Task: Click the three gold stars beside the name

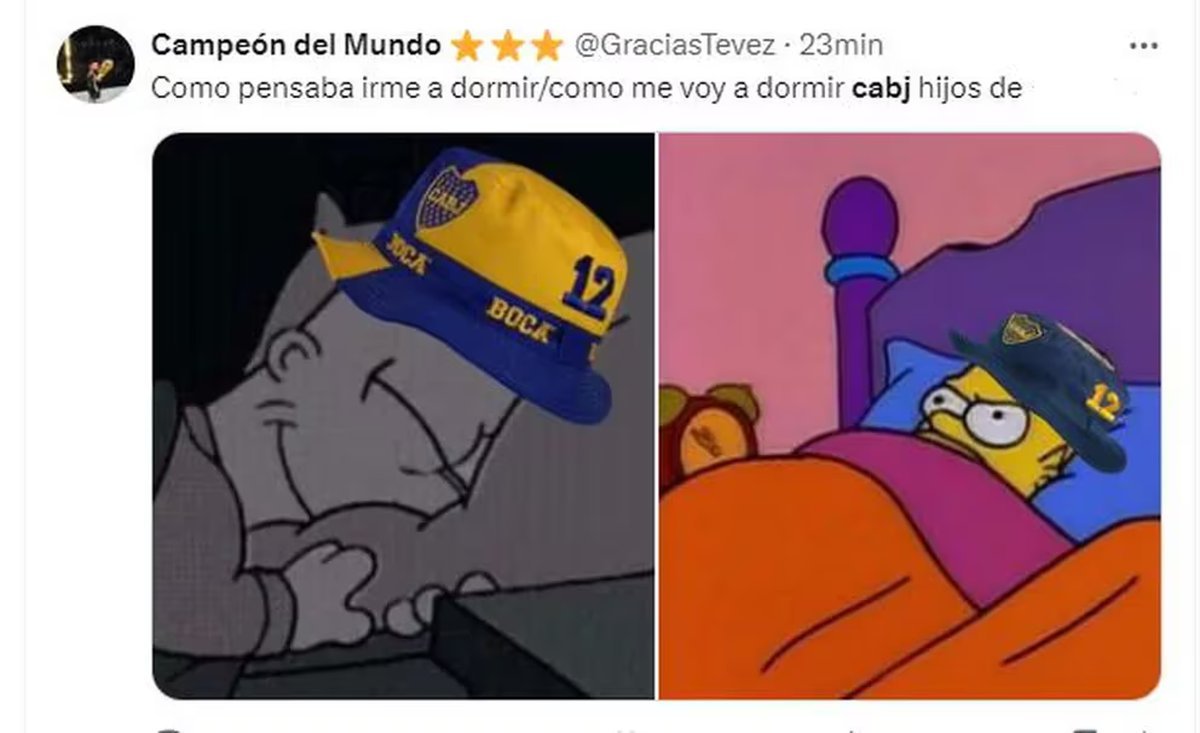Action: click(x=507, y=46)
